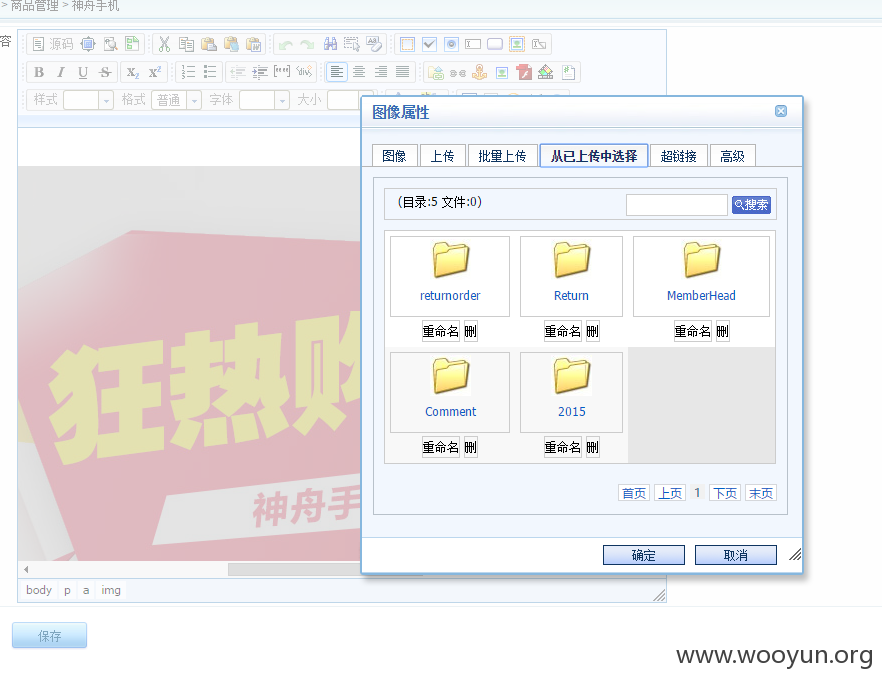Screen dimensions: 882x684
Task: Click the 搜索 search button
Action: coord(752,205)
